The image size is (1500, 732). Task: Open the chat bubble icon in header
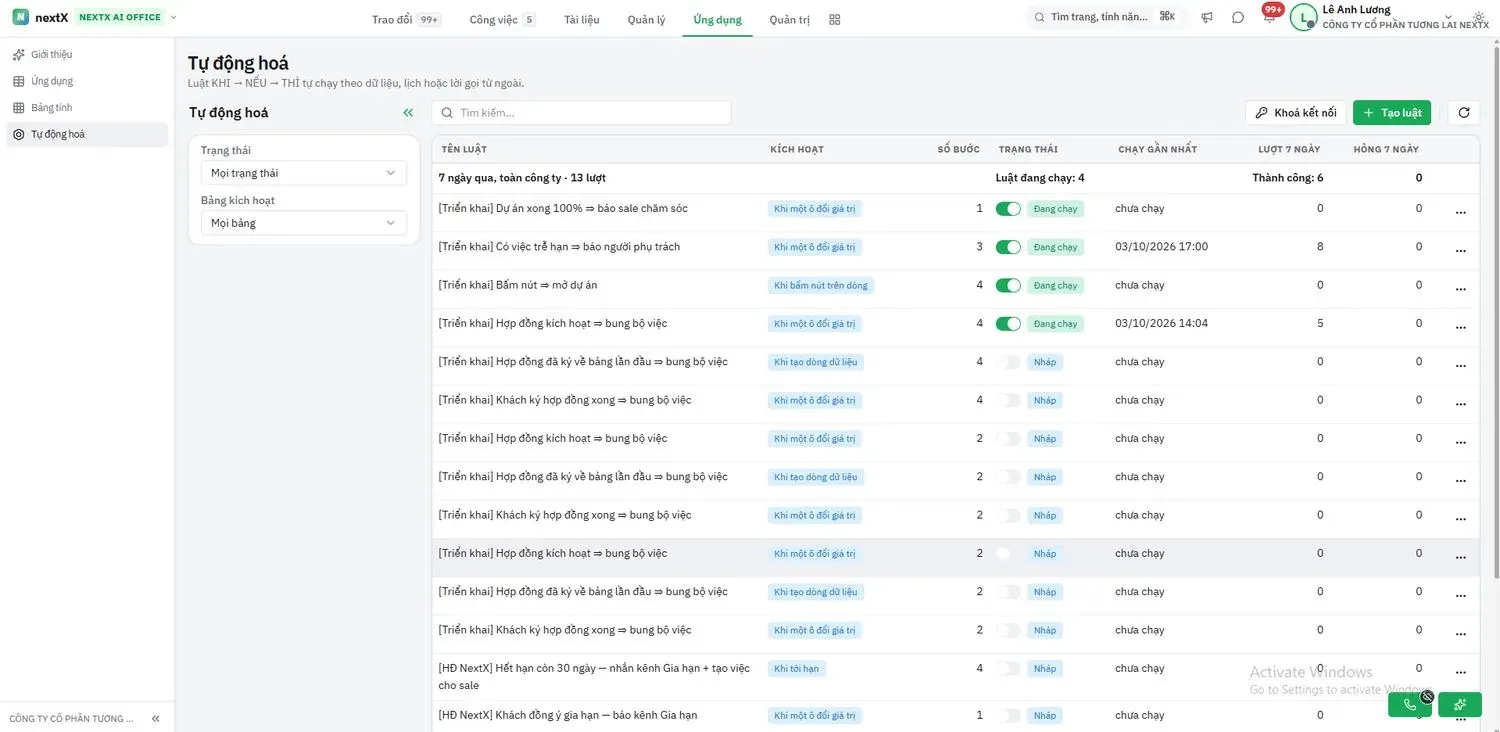1238,18
